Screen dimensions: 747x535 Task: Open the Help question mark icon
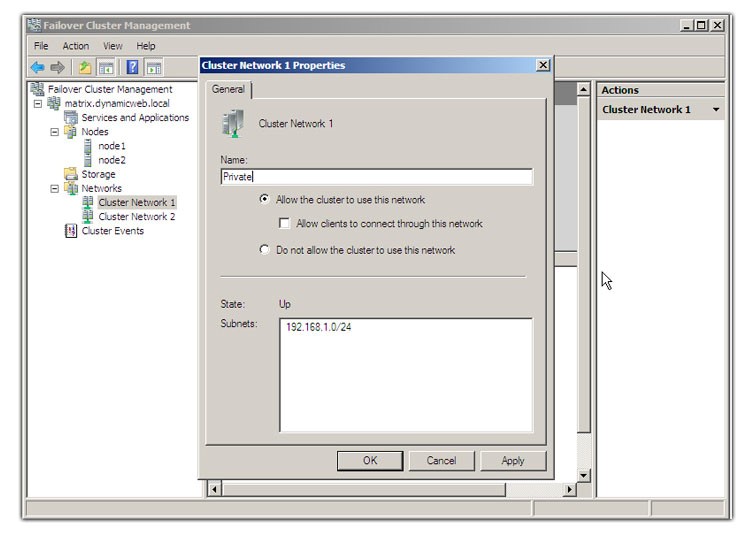click(132, 68)
